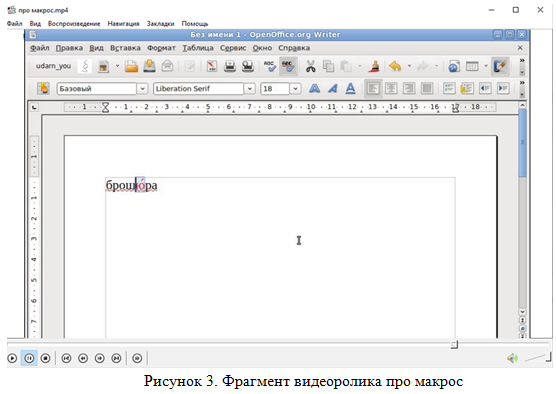This screenshot has width=556, height=394.
Task: Click the udarn_you macro toolbar button
Action: 53,66
